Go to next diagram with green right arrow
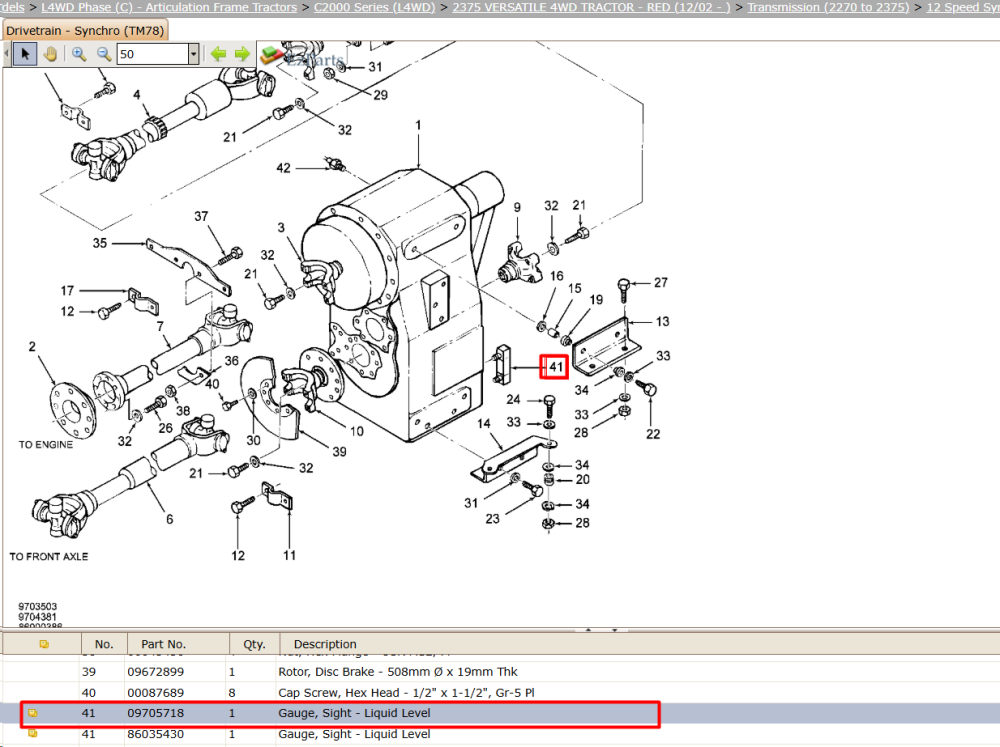Image resolution: width=1000 pixels, height=747 pixels. pos(242,54)
